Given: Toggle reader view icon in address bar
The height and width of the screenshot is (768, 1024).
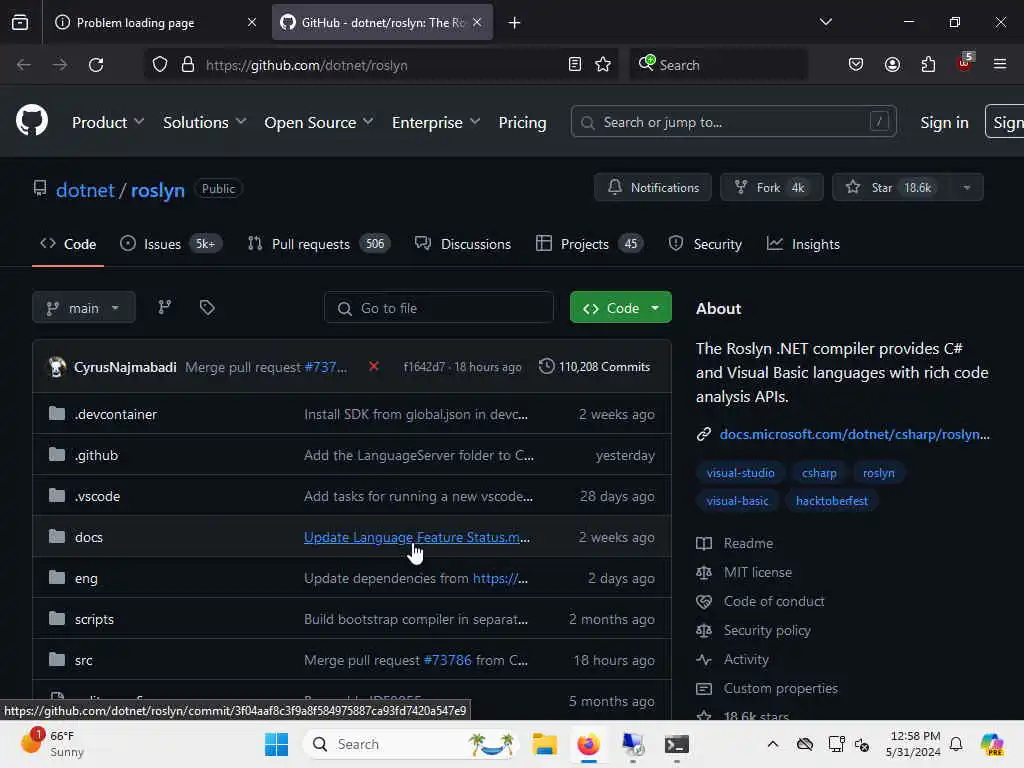Looking at the screenshot, I should click(575, 65).
